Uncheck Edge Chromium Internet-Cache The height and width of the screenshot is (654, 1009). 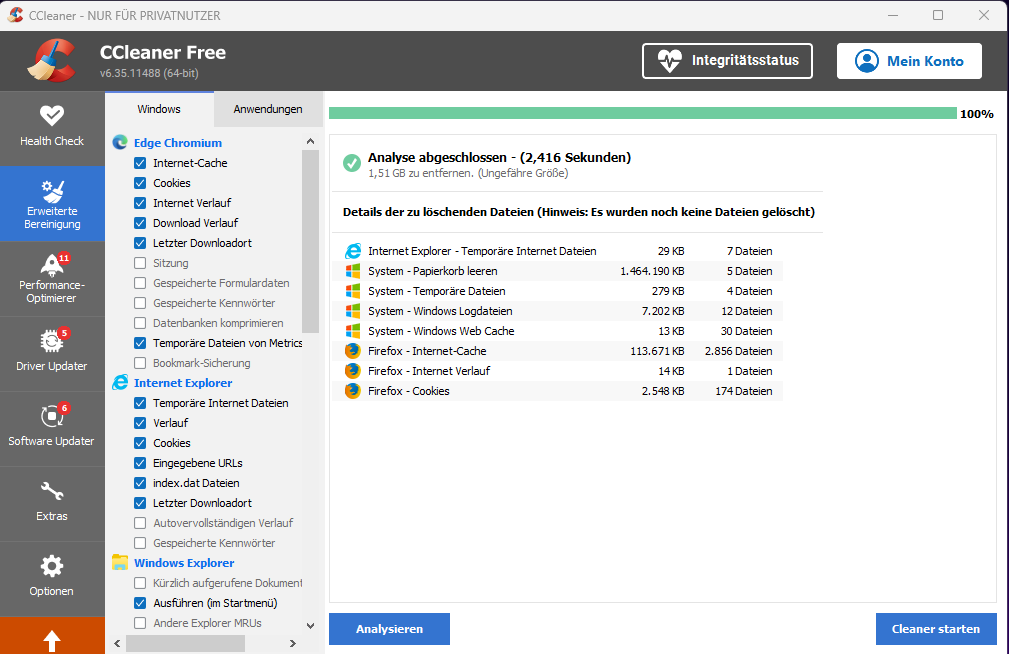(x=140, y=163)
